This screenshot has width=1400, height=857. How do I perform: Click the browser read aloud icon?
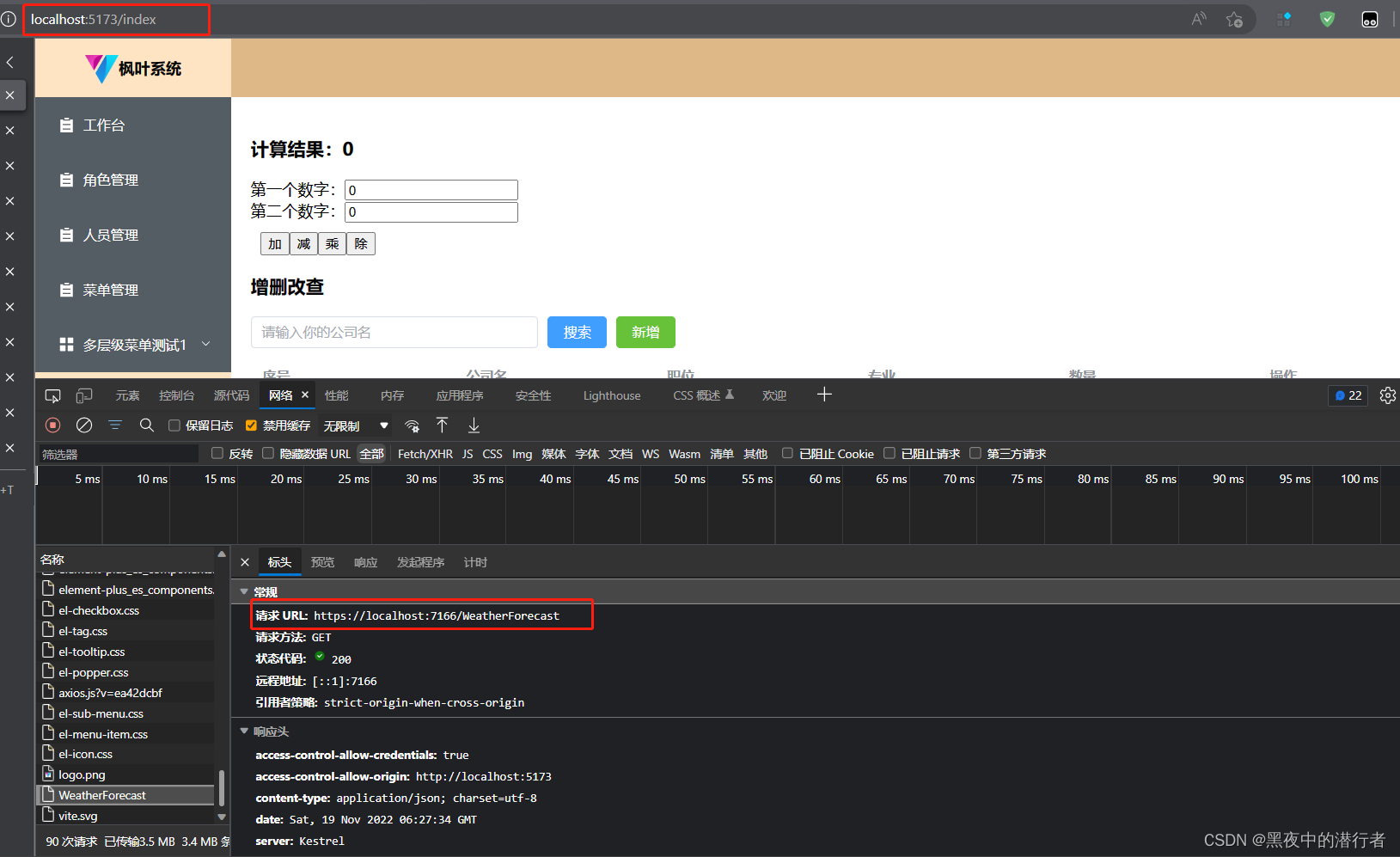coord(1199,19)
